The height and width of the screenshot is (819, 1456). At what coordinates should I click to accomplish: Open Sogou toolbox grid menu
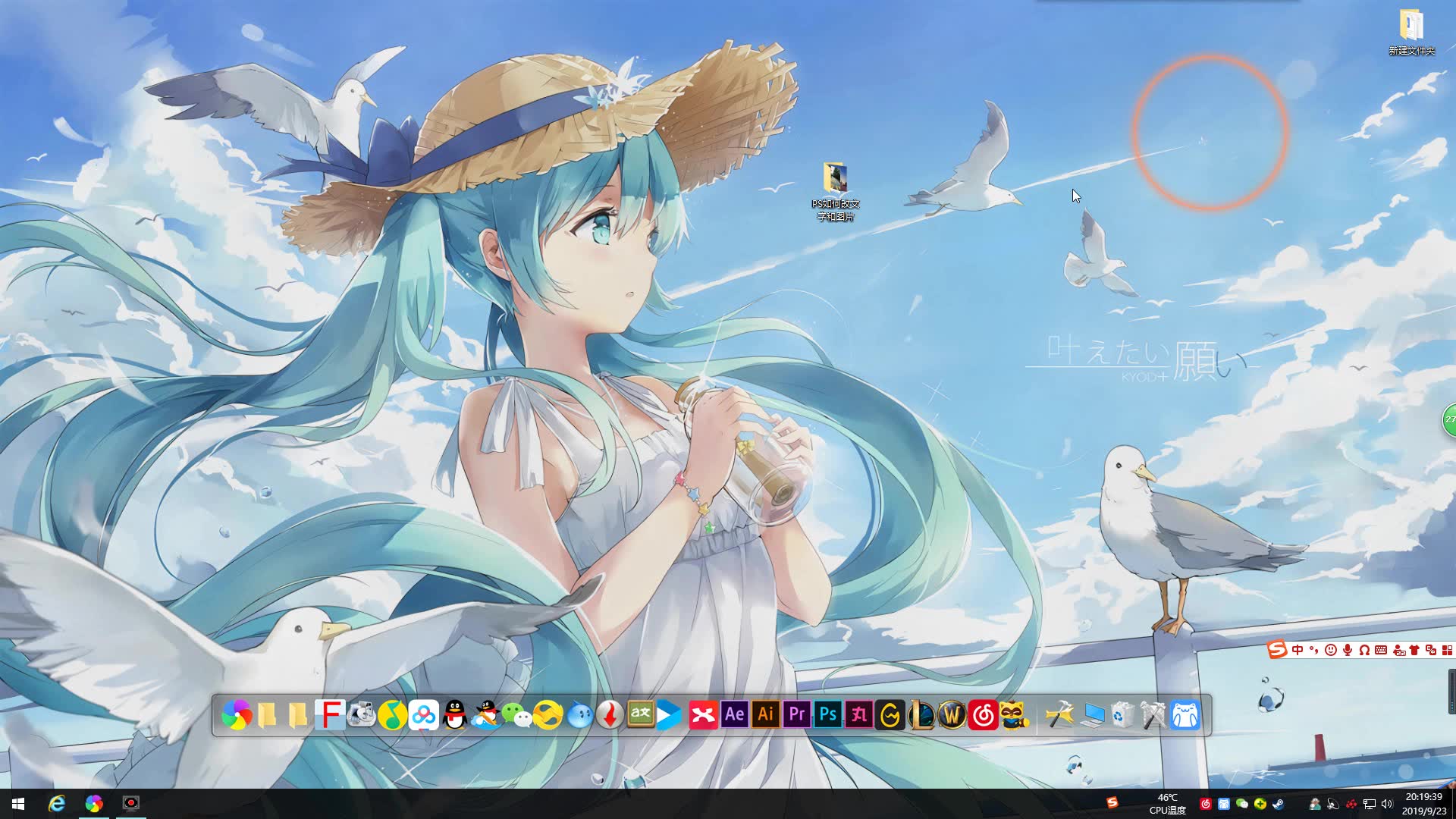(1447, 650)
